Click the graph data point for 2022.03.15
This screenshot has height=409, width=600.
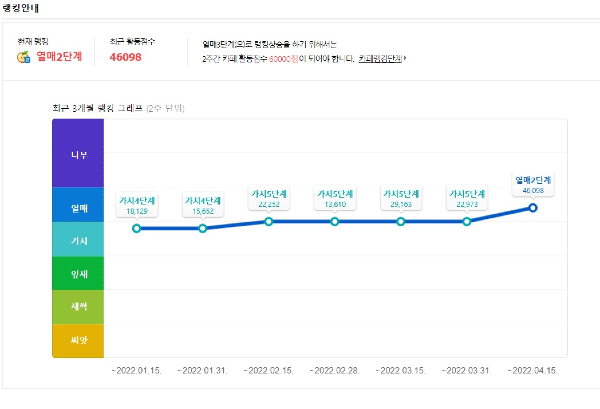click(x=401, y=221)
